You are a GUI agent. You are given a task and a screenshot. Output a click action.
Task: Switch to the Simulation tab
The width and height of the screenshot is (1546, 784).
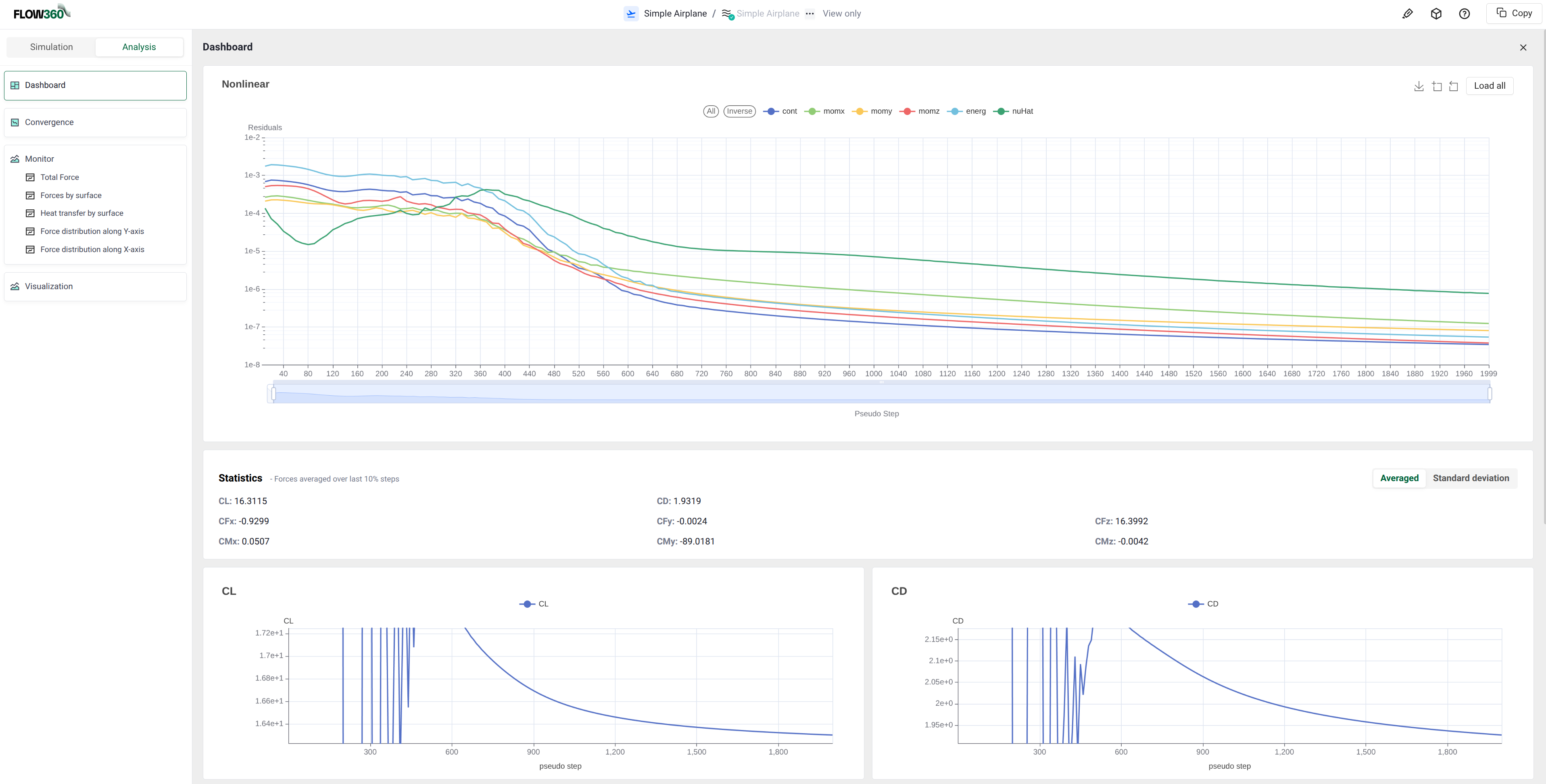(x=52, y=47)
